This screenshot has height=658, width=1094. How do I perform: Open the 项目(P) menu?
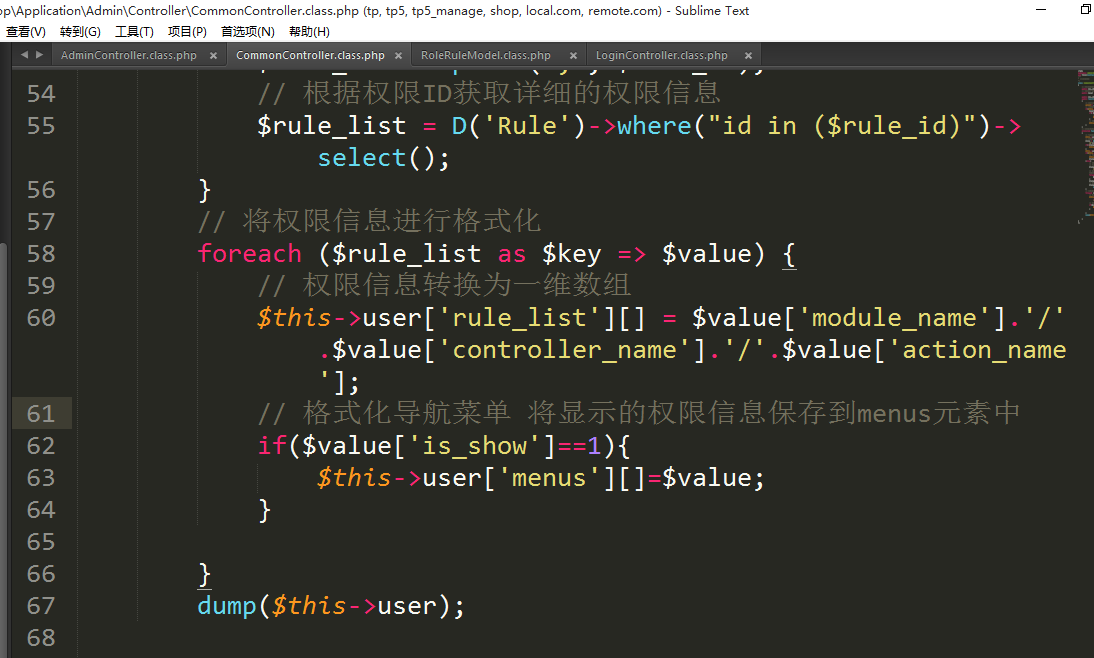click(x=187, y=31)
